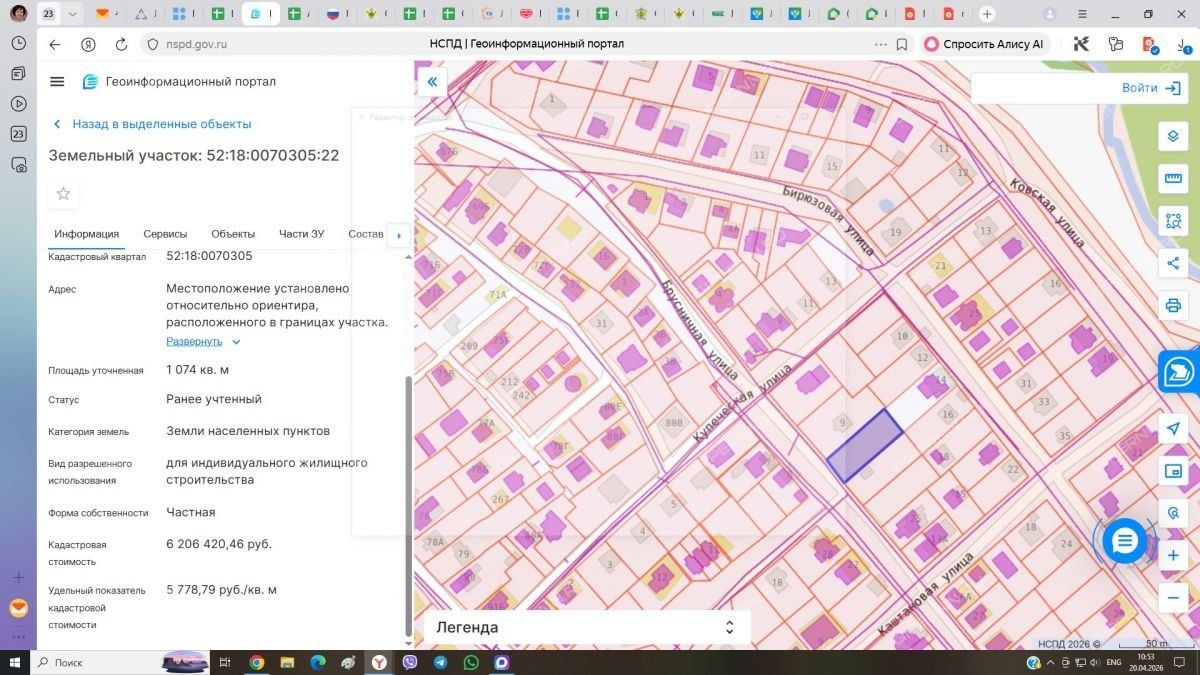The height and width of the screenshot is (675, 1200).
Task: Print the map using printer icon
Action: click(1173, 305)
